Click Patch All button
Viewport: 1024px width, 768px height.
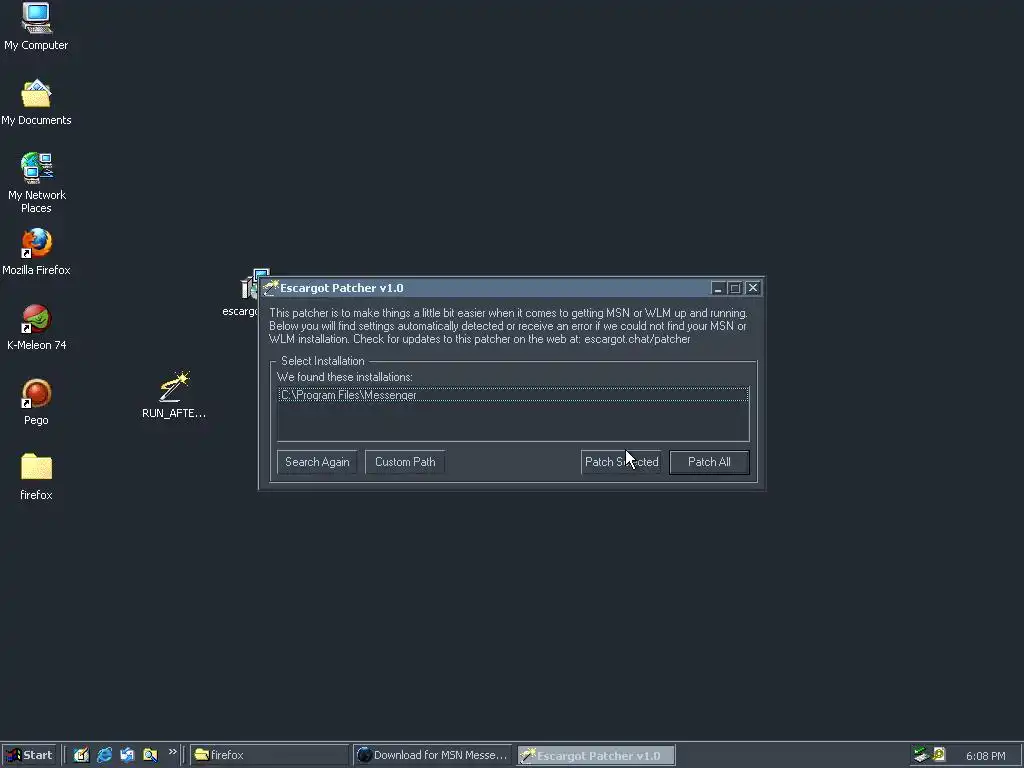point(709,462)
